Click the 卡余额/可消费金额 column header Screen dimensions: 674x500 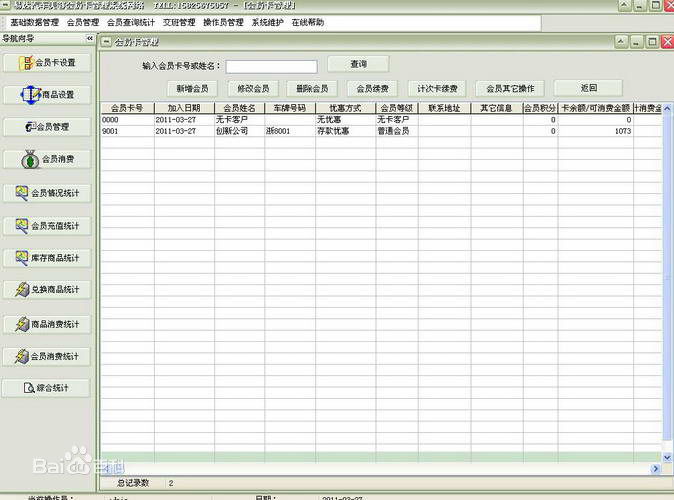(595, 108)
